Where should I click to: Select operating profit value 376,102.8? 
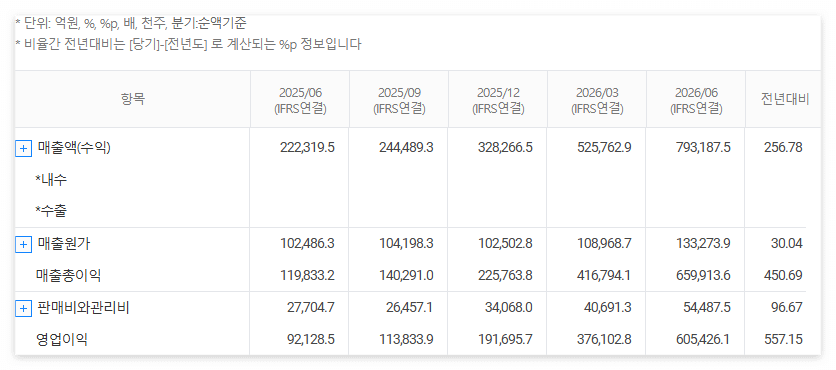pyautogui.click(x=605, y=340)
